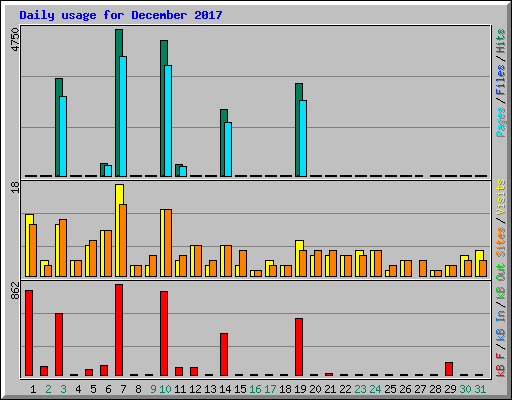Click the cyan files bar on day 10
This screenshot has width=512, height=400.
click(168, 121)
